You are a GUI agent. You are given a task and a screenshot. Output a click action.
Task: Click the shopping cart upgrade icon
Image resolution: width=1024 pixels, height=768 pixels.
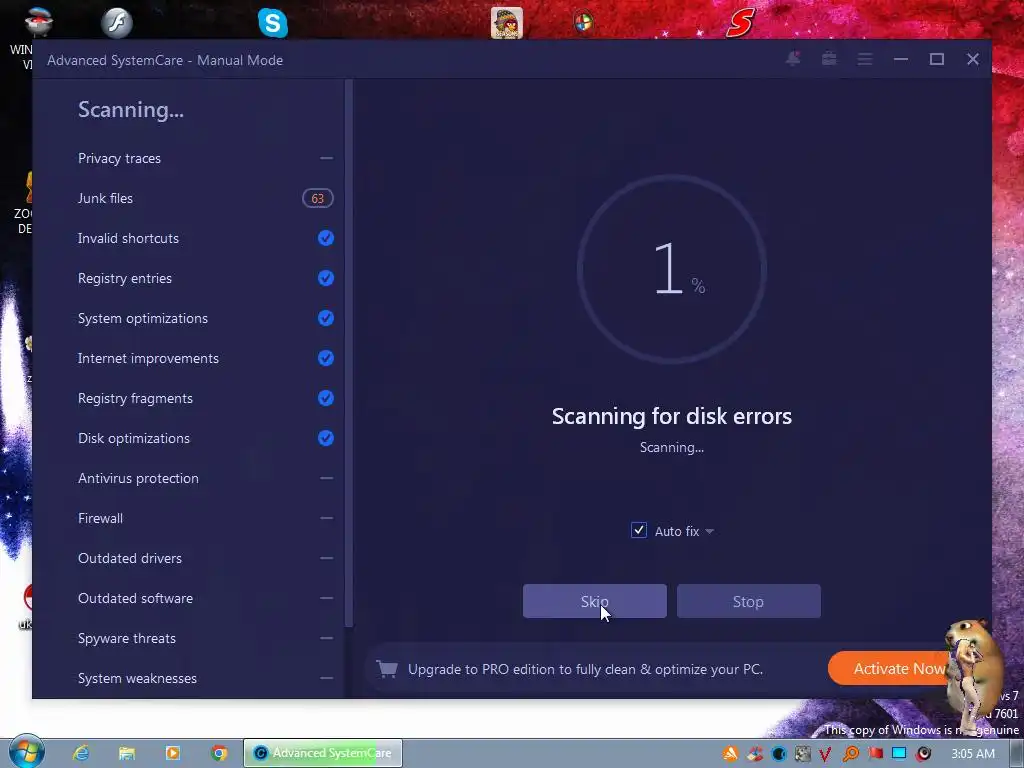point(387,669)
